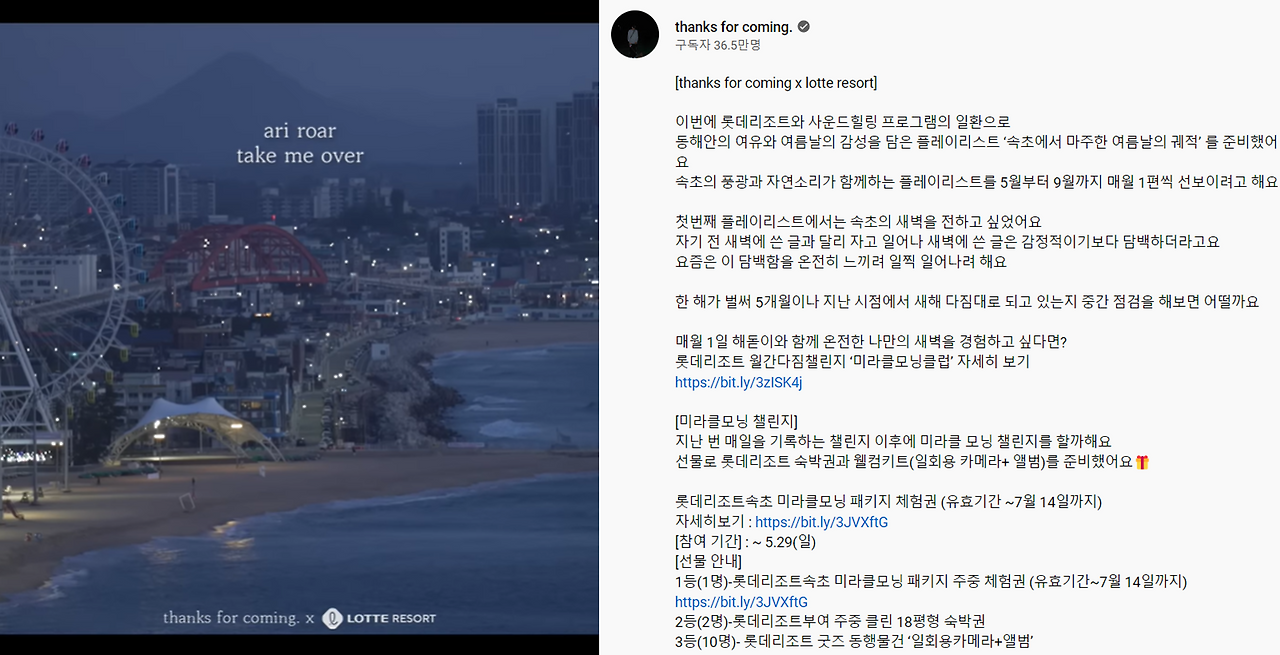Click the subscriber count 구독자 36.5만명
1280x655 pixels.
717,45
